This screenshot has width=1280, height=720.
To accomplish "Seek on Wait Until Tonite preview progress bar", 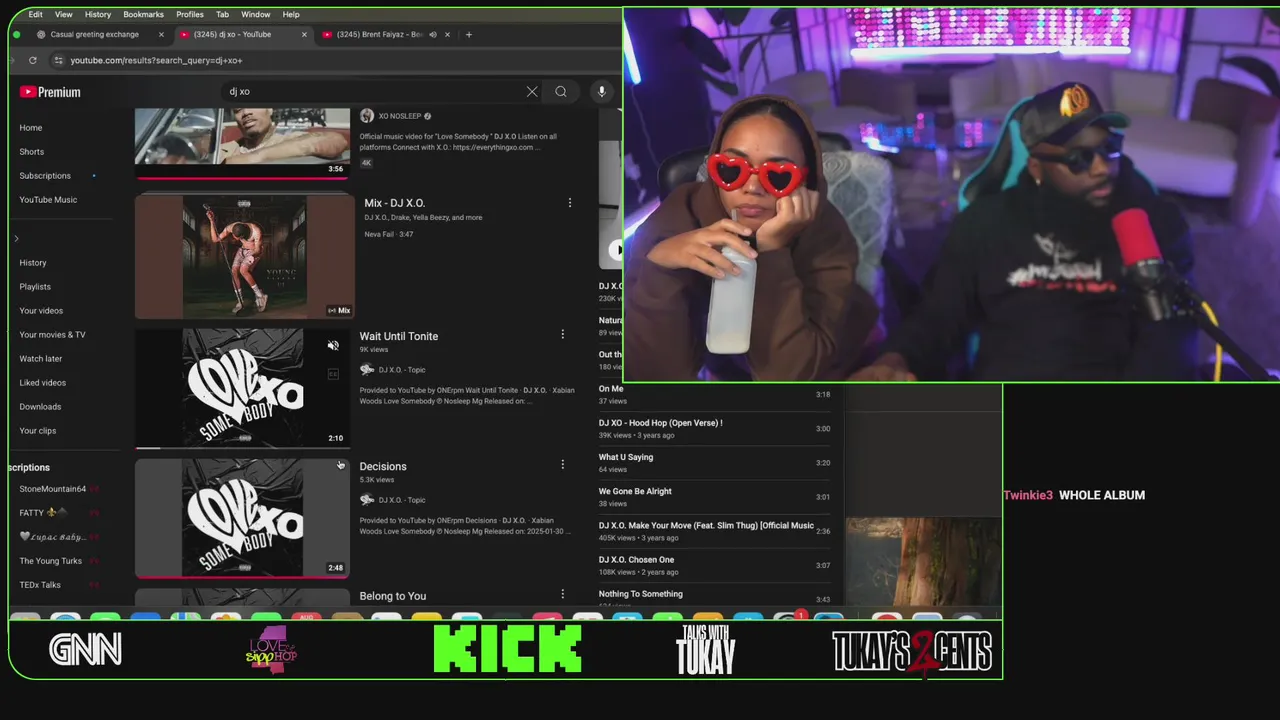I will (x=243, y=447).
